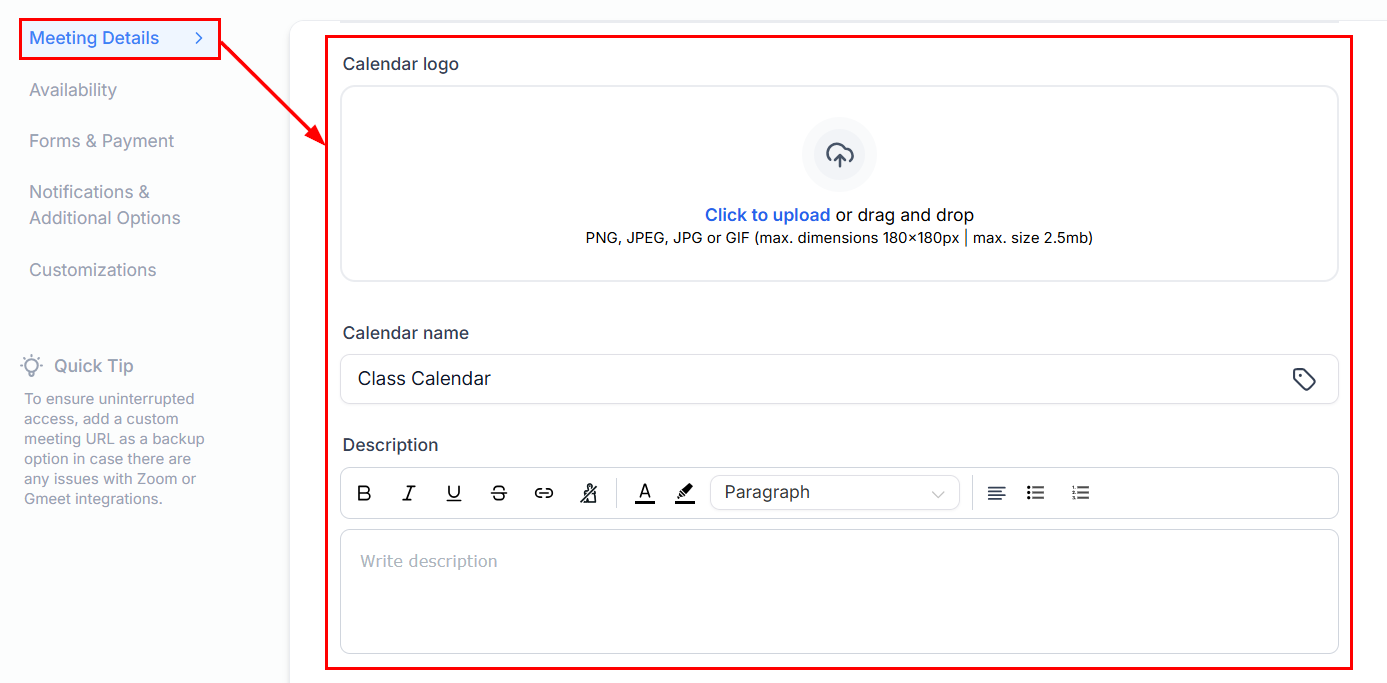Toggle italic formatting in description toolbar
Screen dimensions: 1387x683
pyautogui.click(x=409, y=493)
